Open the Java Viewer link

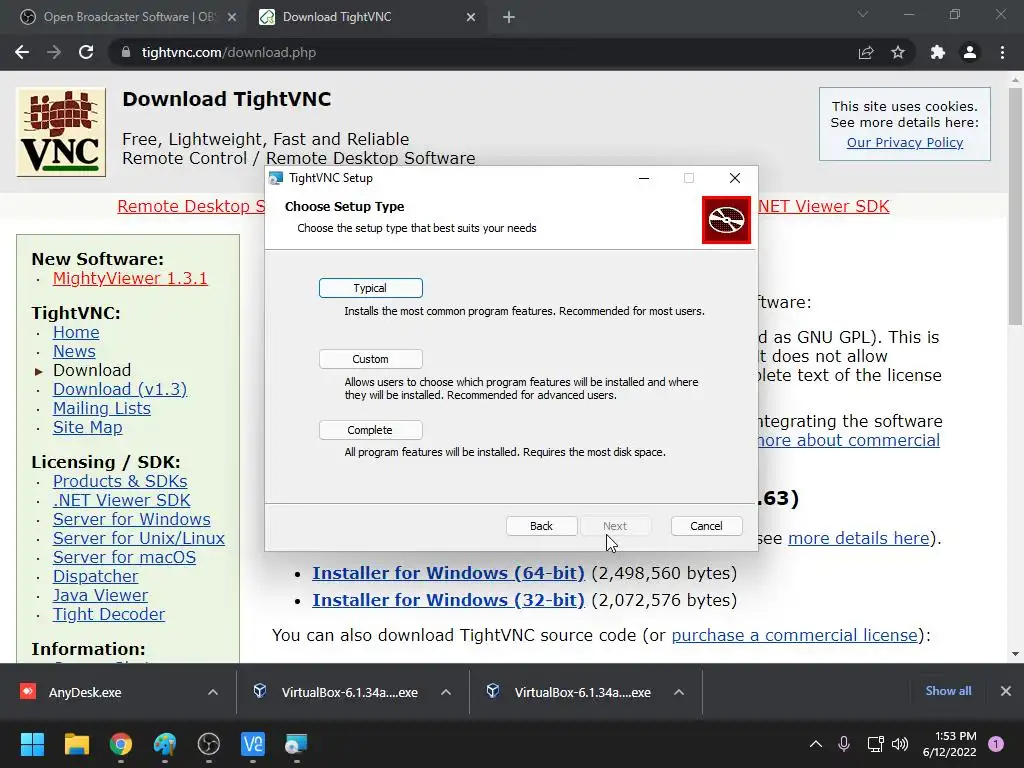(x=100, y=595)
